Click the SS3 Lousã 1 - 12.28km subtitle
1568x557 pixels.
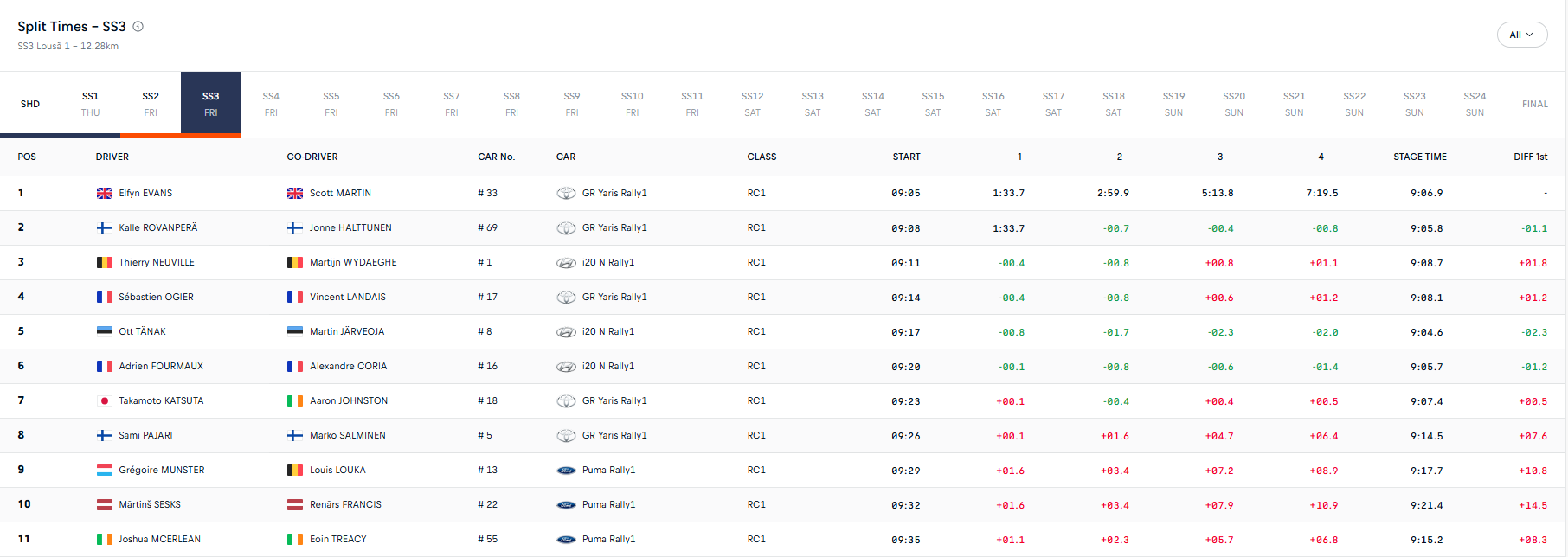68,46
